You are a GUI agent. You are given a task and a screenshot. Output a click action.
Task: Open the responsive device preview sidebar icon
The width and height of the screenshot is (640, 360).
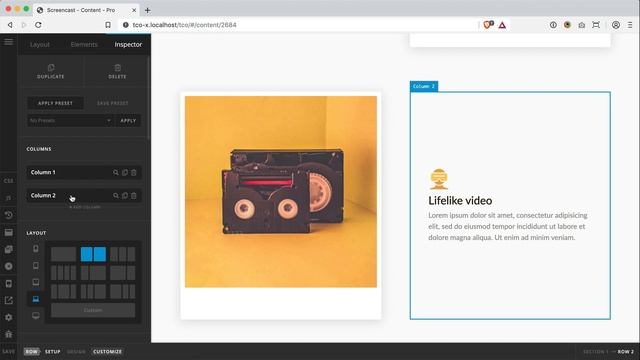pyautogui.click(x=8, y=283)
